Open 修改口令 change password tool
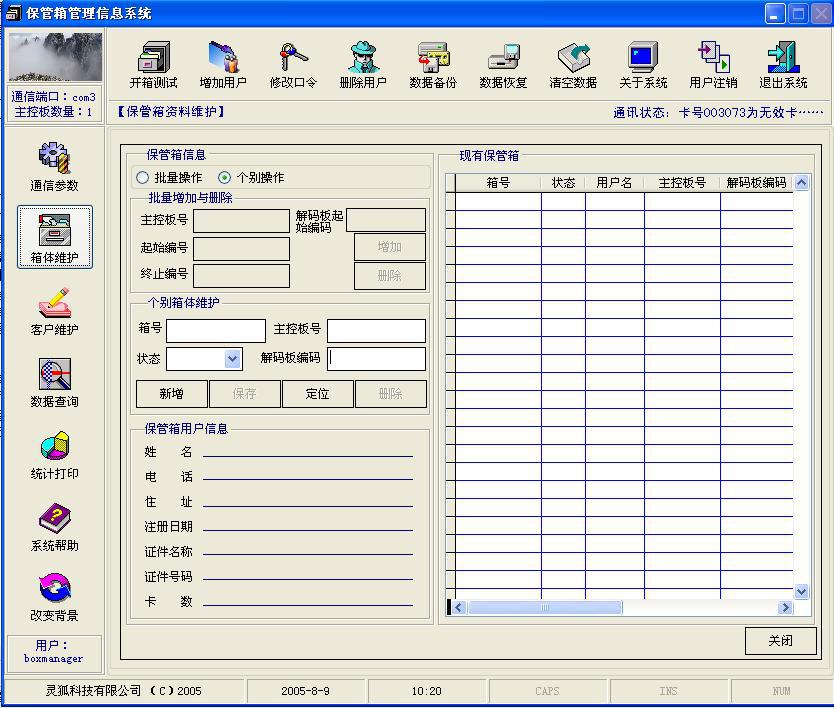 [293, 64]
